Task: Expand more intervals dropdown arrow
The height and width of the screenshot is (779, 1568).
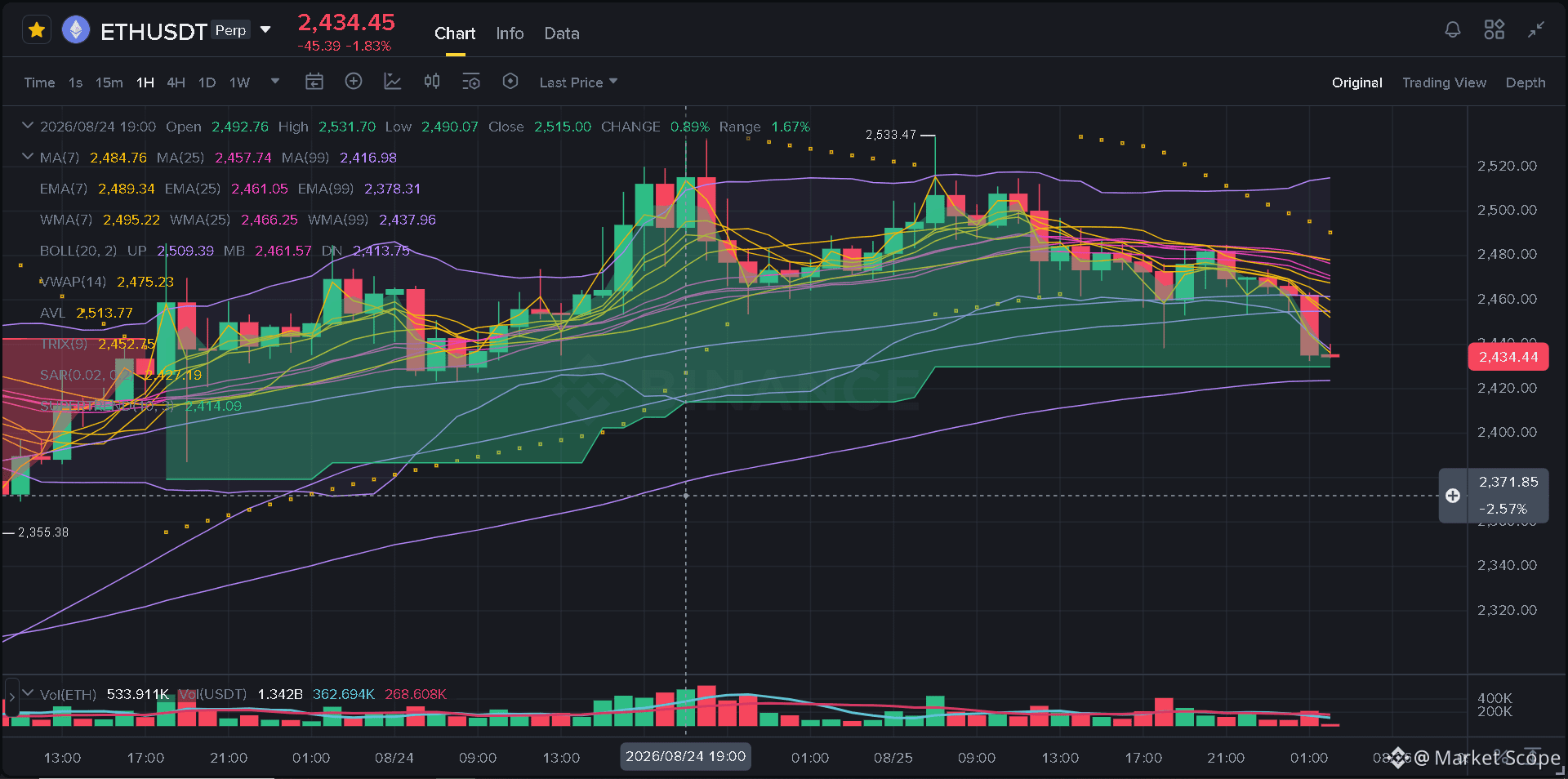Action: pos(275,81)
